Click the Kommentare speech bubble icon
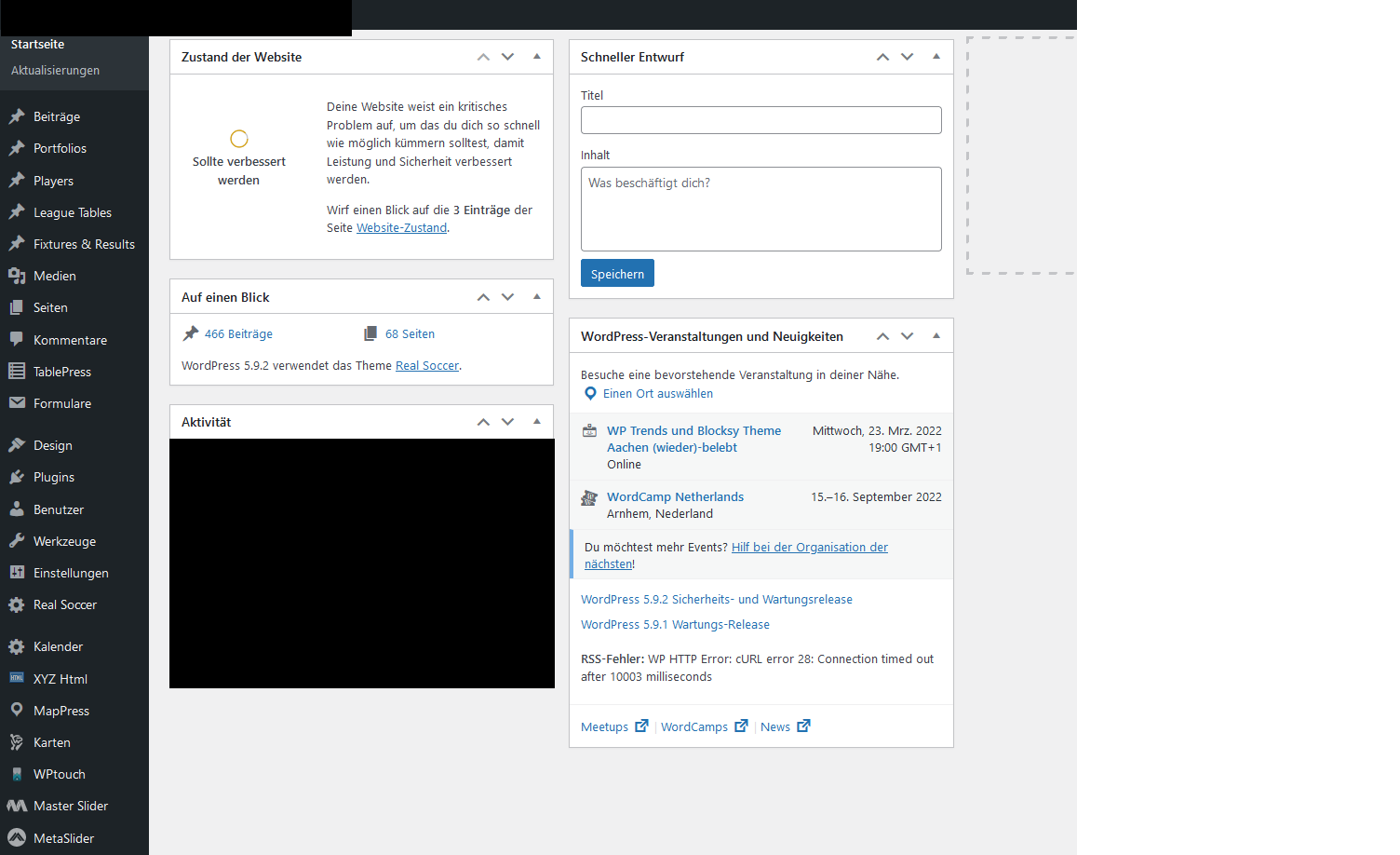The height and width of the screenshot is (855, 1400). tap(17, 340)
